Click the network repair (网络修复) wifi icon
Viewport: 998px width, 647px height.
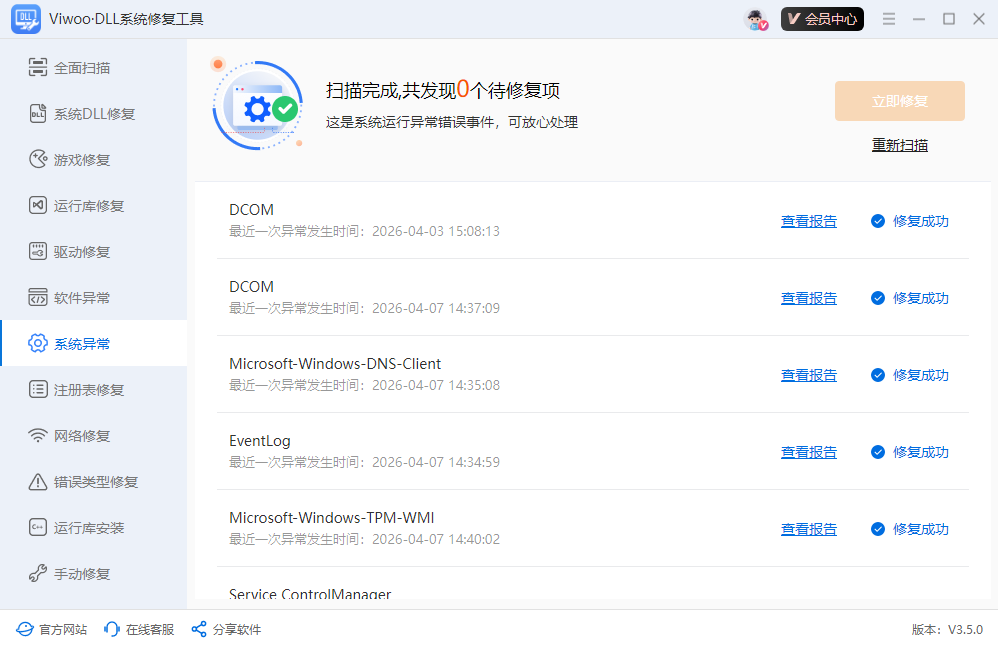38,436
